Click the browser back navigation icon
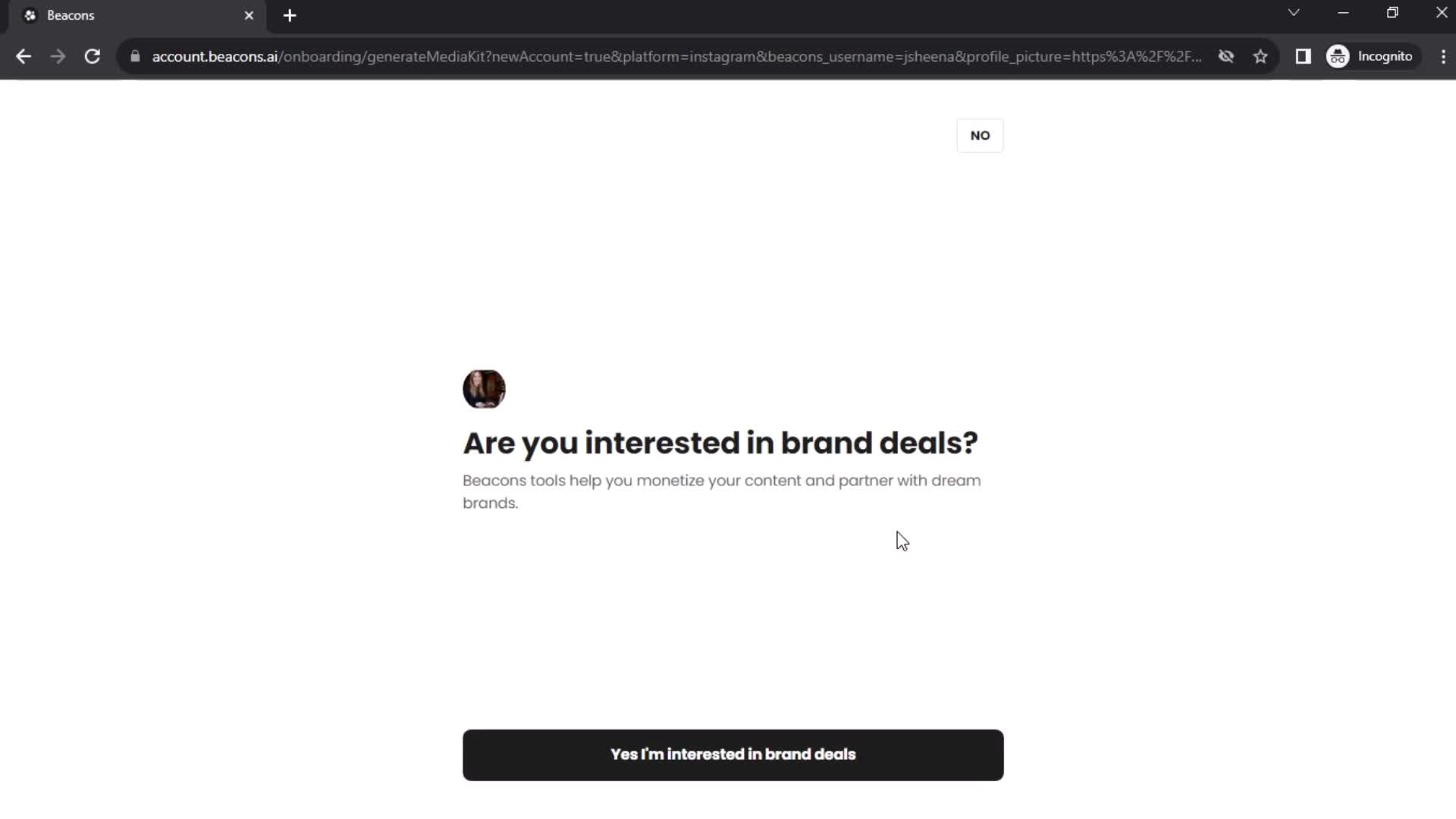The width and height of the screenshot is (1456, 819). tap(23, 56)
